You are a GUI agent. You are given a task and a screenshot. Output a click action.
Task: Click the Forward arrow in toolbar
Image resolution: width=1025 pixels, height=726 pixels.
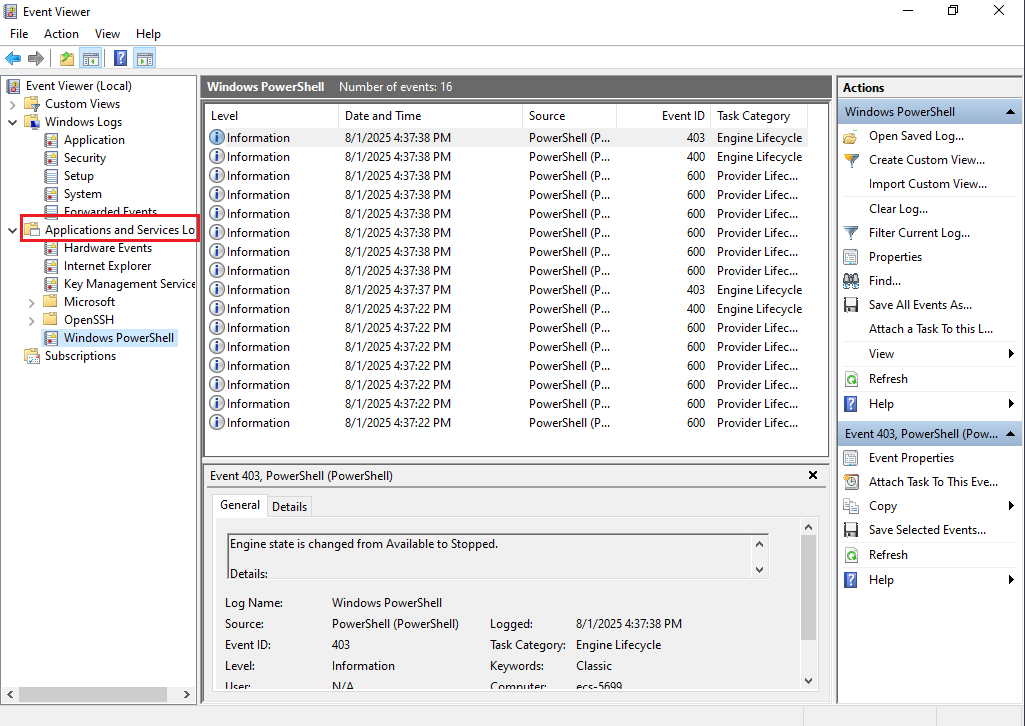point(36,59)
